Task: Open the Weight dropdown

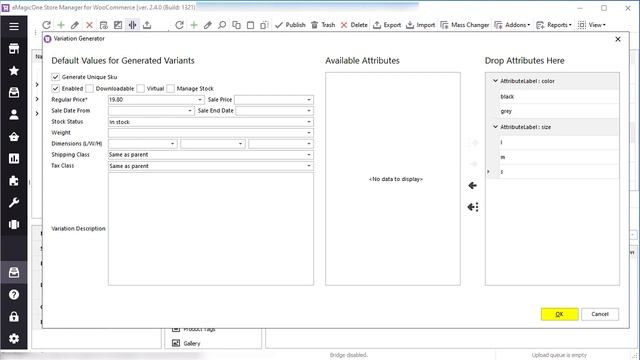Action: [309, 133]
